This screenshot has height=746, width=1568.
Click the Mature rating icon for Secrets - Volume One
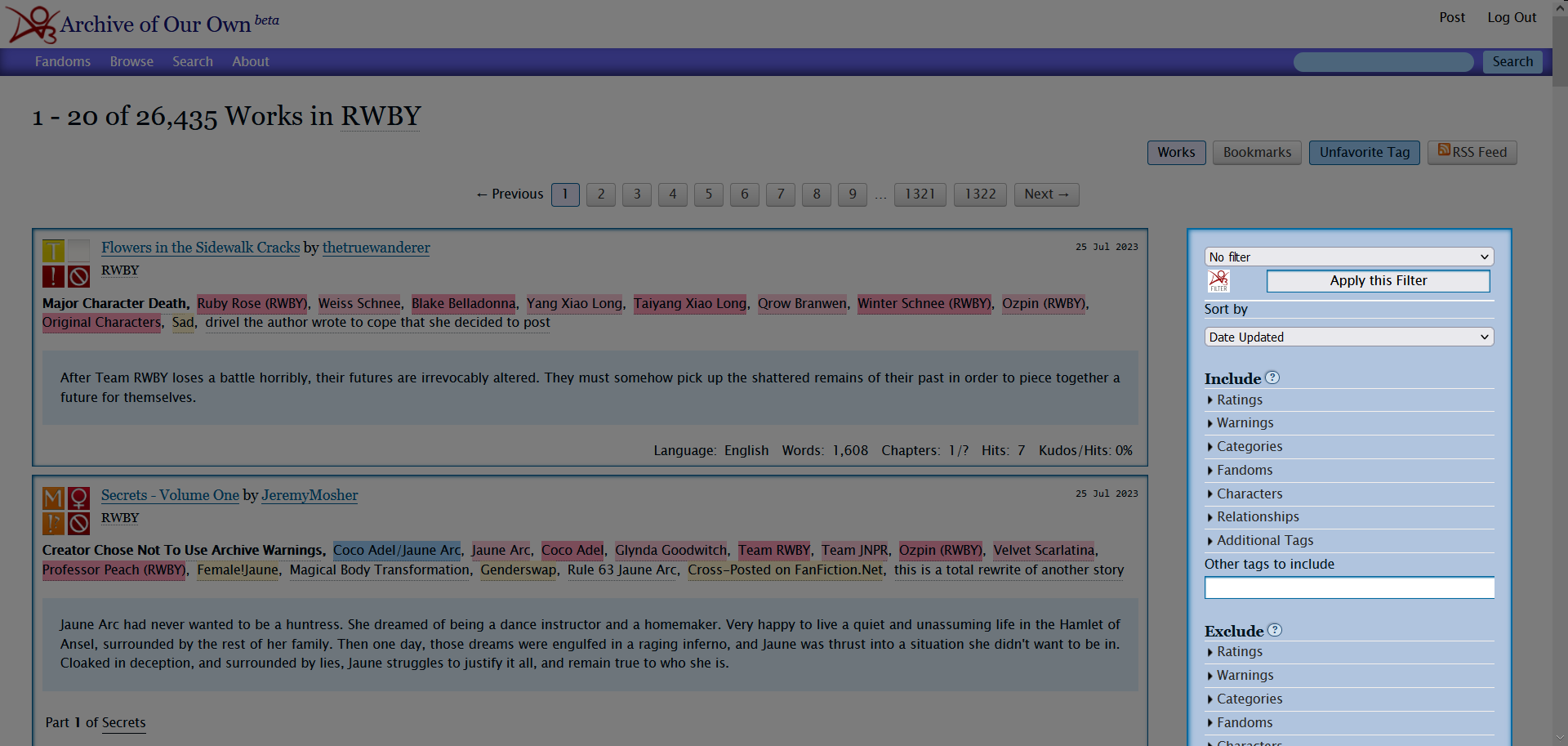53,498
